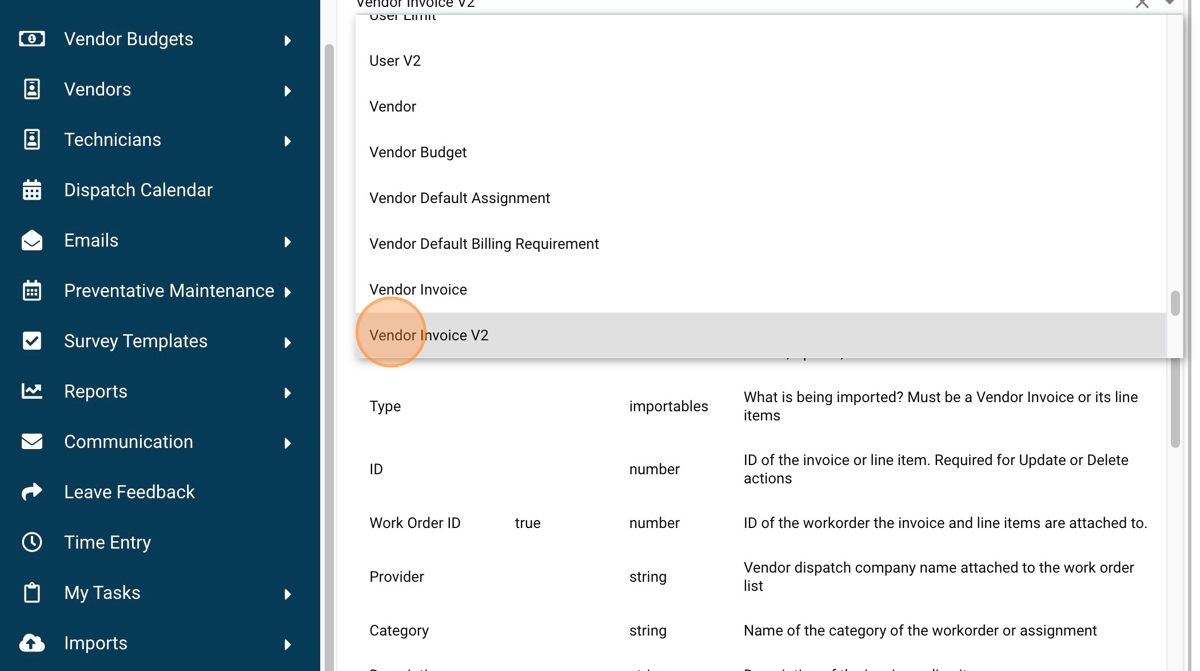The image size is (1200, 671).
Task: Click the Vendor Budgets money icon
Action: (32, 39)
